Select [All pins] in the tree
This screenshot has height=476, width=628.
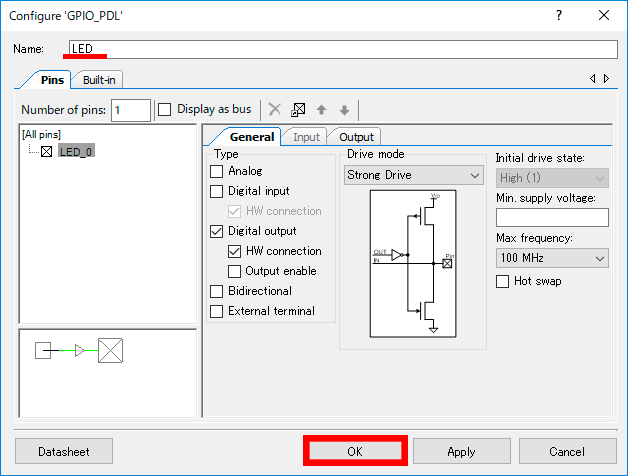(41, 134)
